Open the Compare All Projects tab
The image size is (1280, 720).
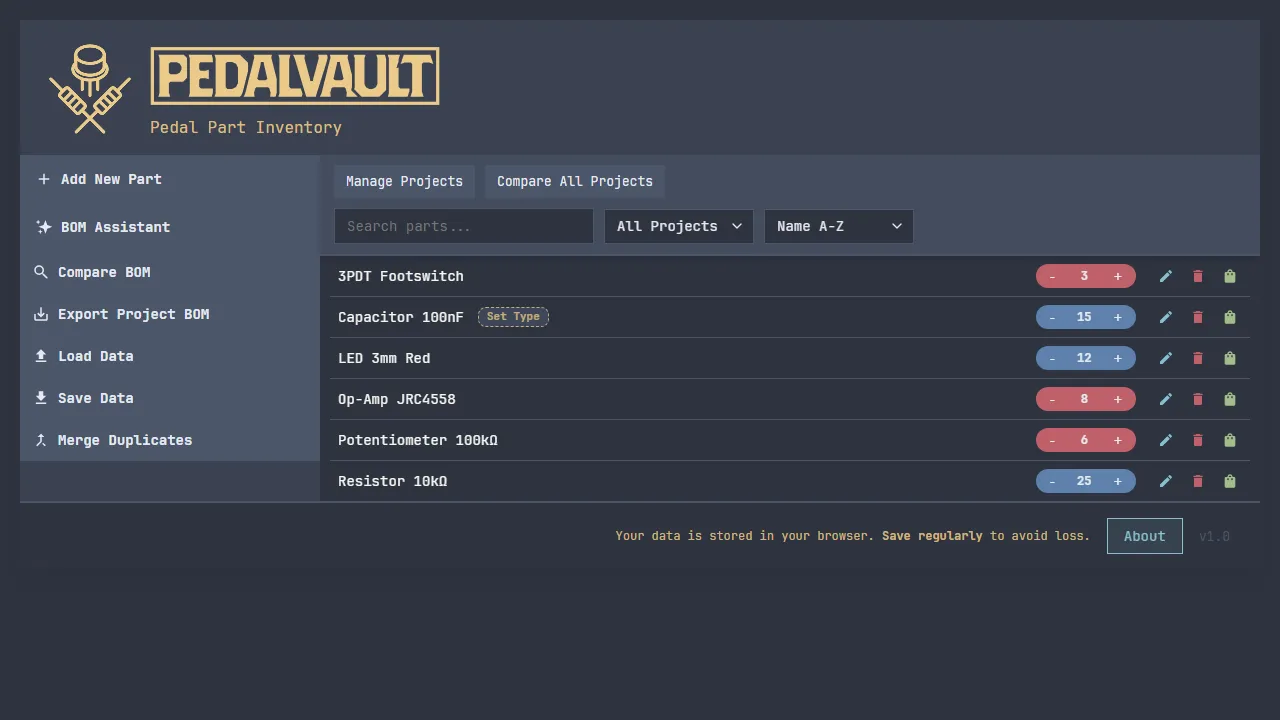[x=575, y=181]
